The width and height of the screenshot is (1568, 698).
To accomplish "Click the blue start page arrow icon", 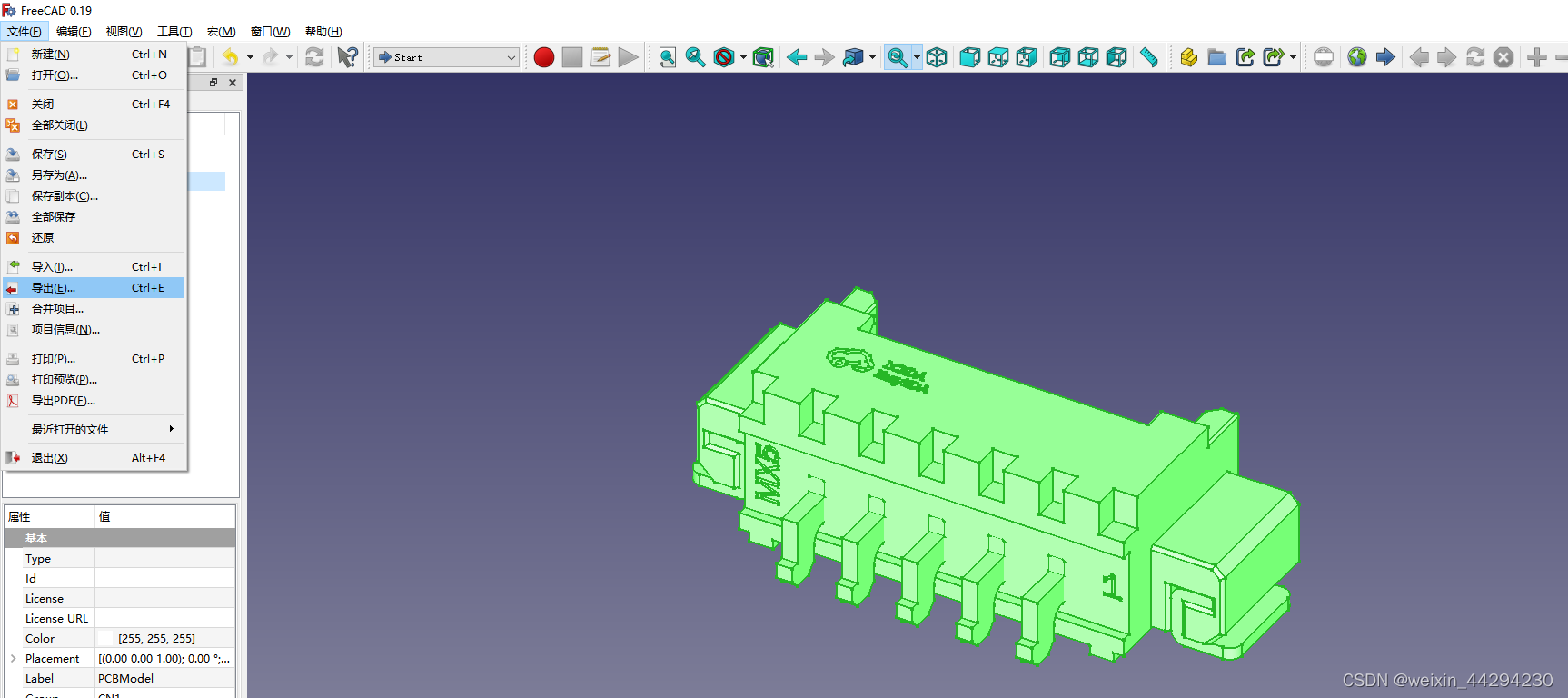I will click(1385, 57).
